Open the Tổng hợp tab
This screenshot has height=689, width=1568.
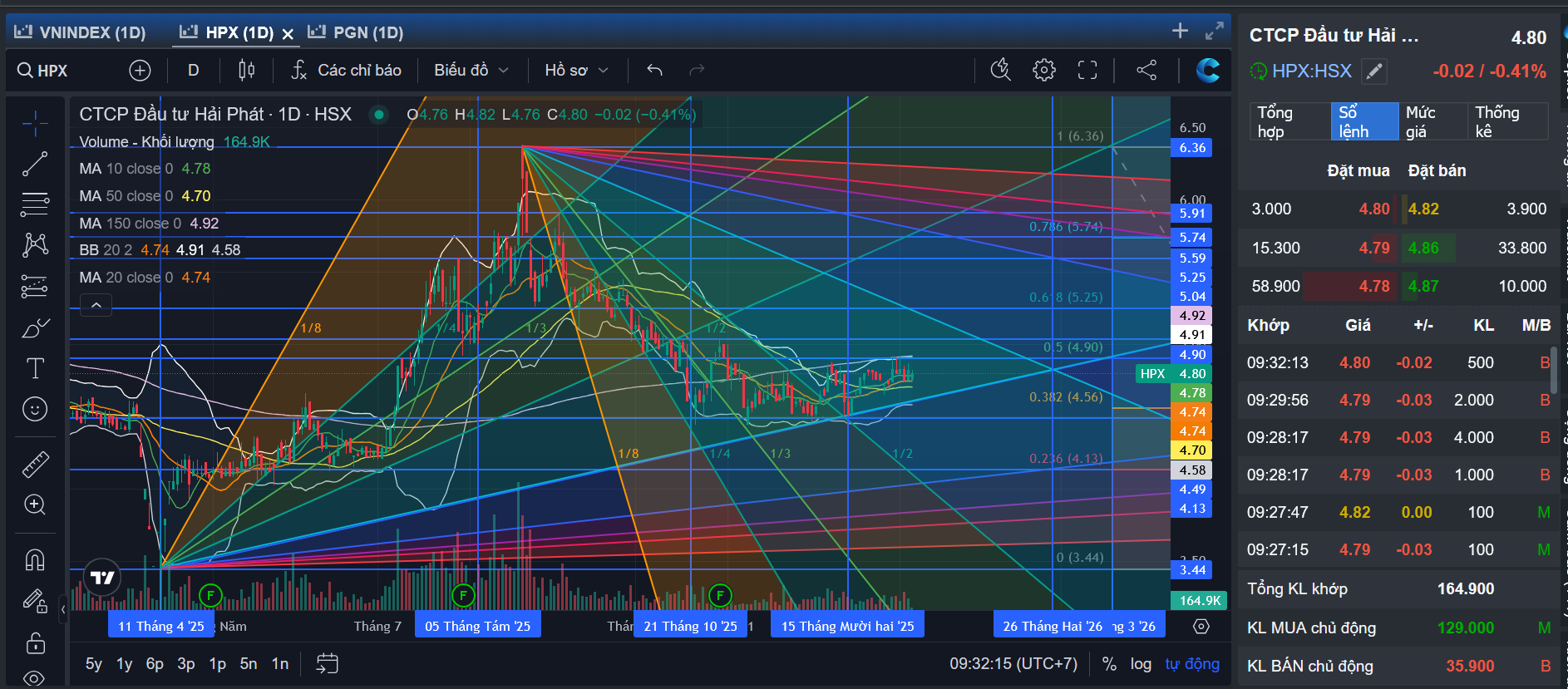click(1289, 121)
